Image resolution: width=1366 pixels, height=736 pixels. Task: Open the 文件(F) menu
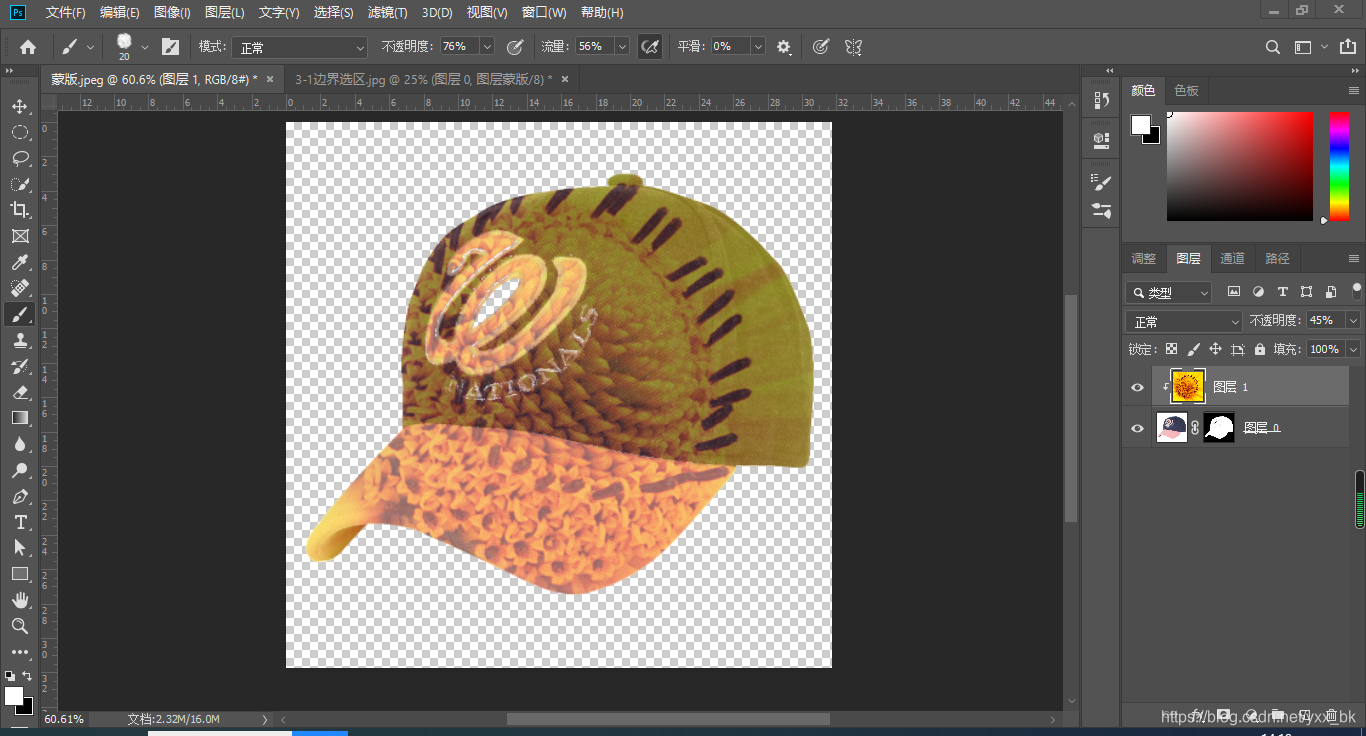tap(66, 12)
